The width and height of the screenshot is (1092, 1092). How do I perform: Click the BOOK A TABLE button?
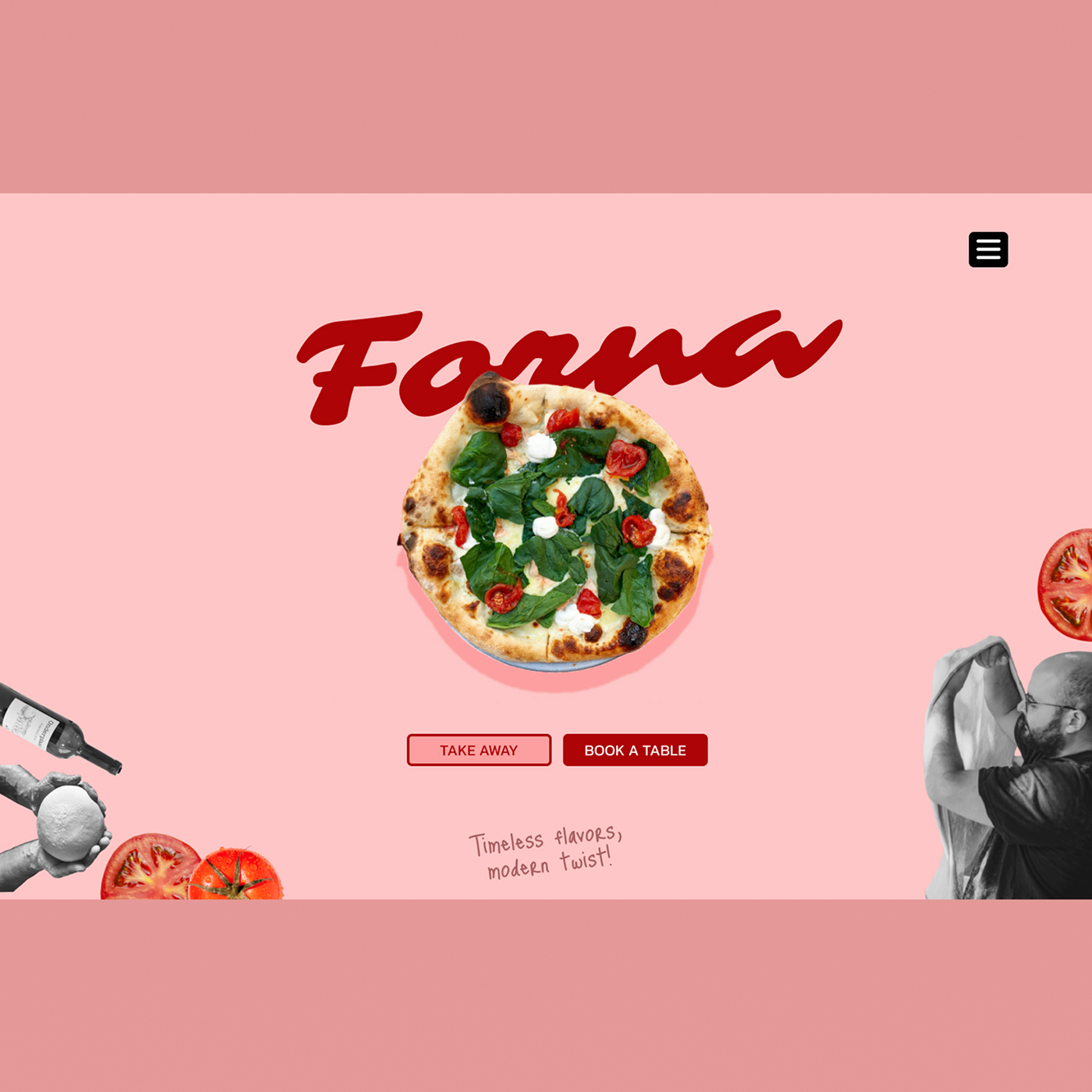point(635,750)
